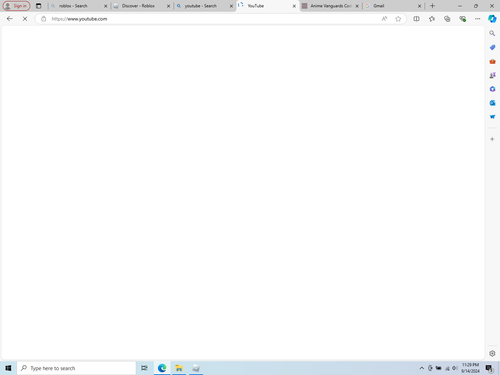Open Collections panel

coord(447,19)
